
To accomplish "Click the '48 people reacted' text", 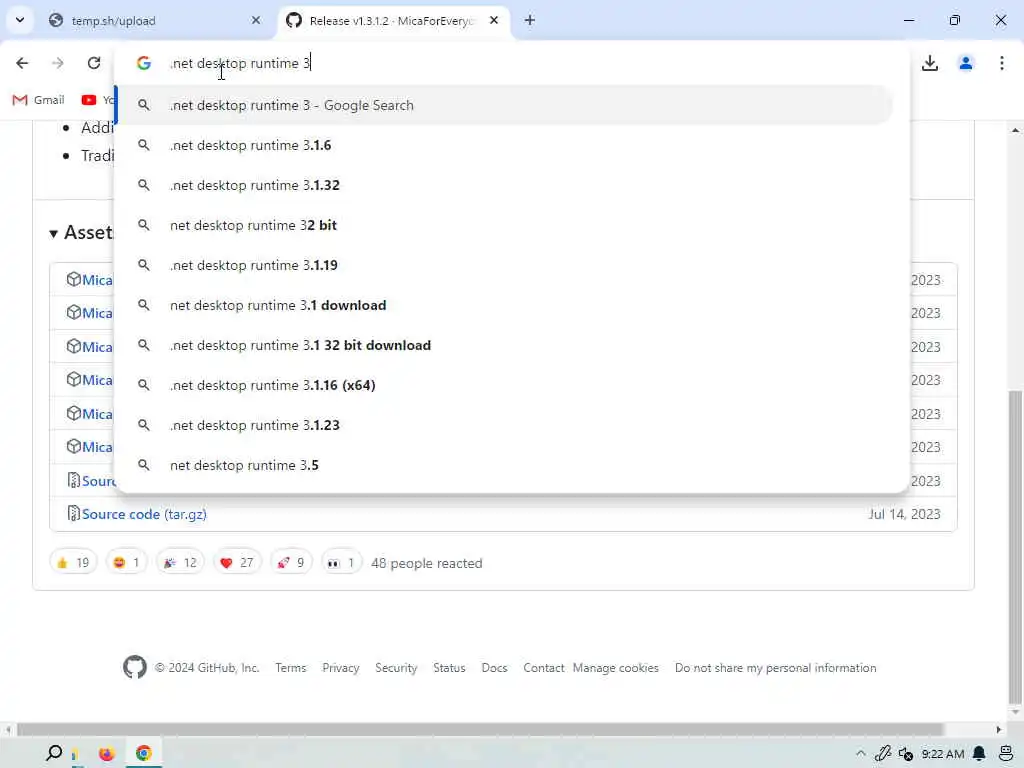I will 426,563.
